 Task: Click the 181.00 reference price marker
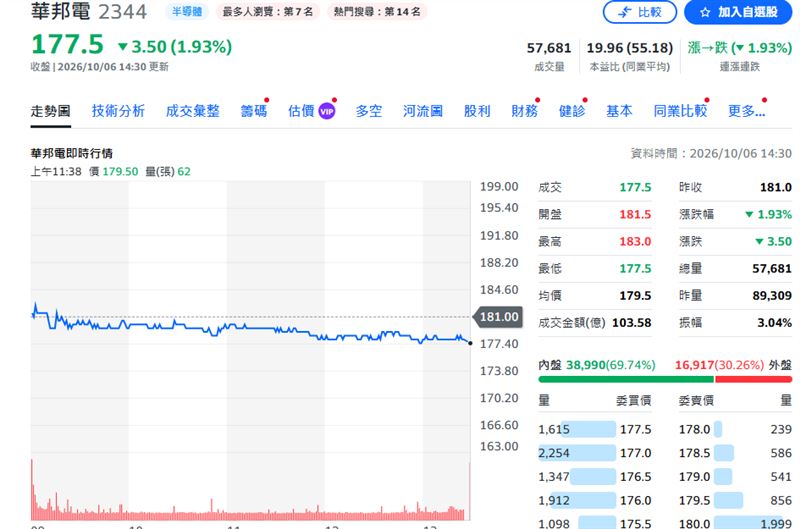496,317
